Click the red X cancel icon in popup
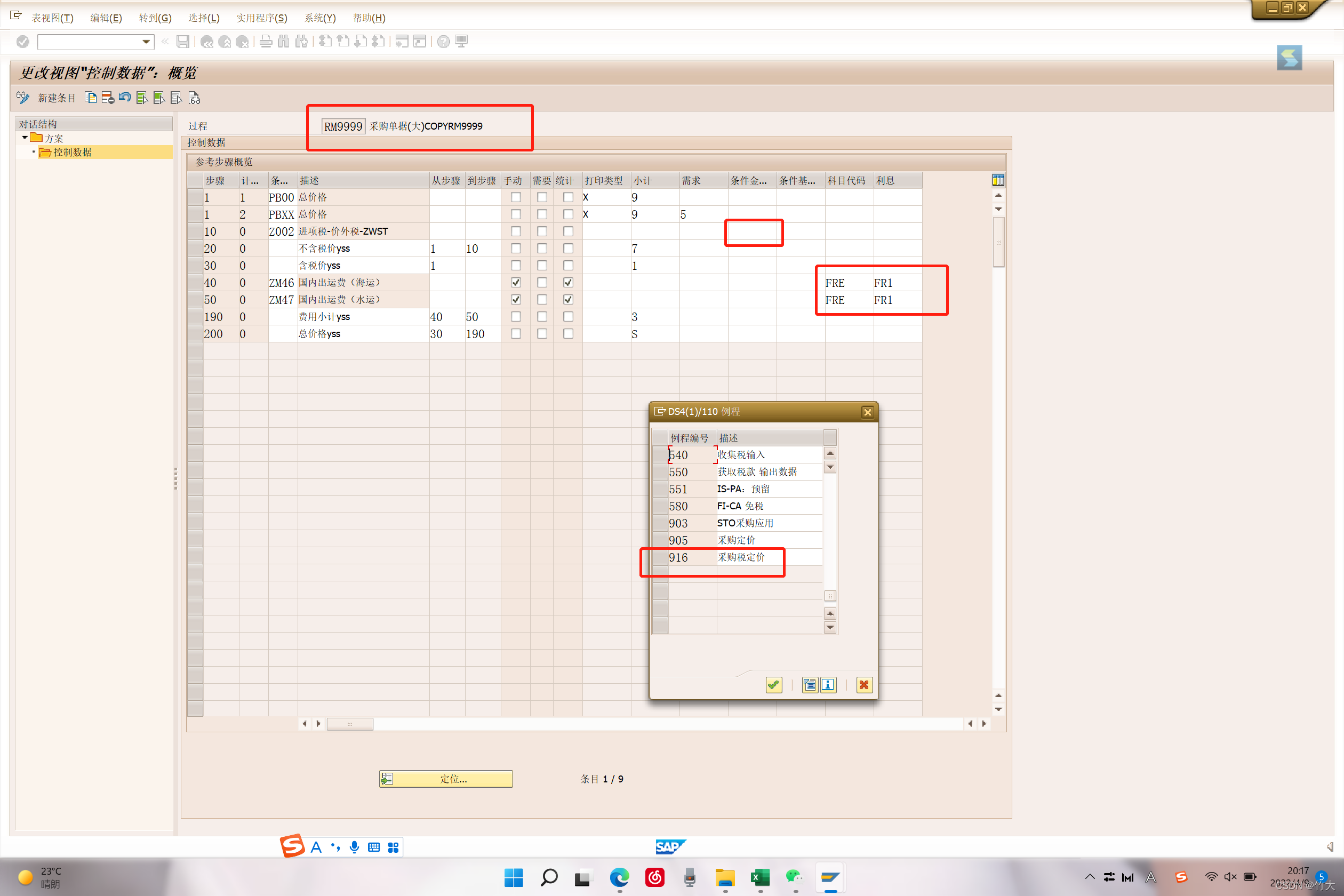1344x896 pixels. [x=864, y=685]
